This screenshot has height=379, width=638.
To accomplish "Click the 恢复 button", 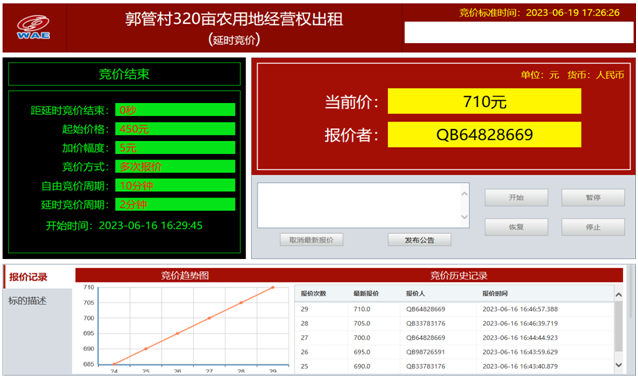I will [x=516, y=227].
